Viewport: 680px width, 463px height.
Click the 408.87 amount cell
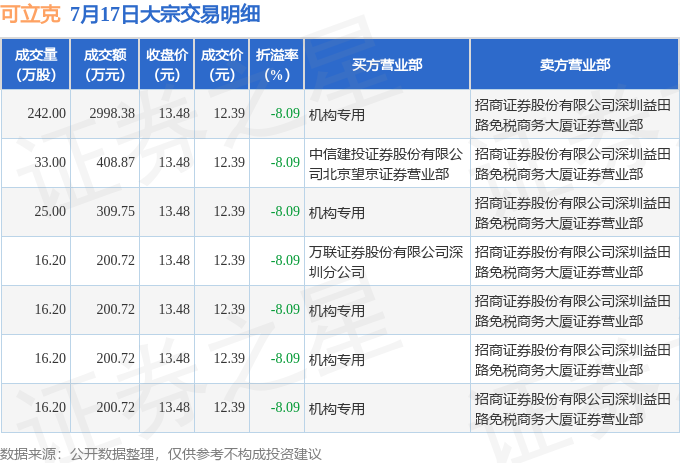click(115, 163)
